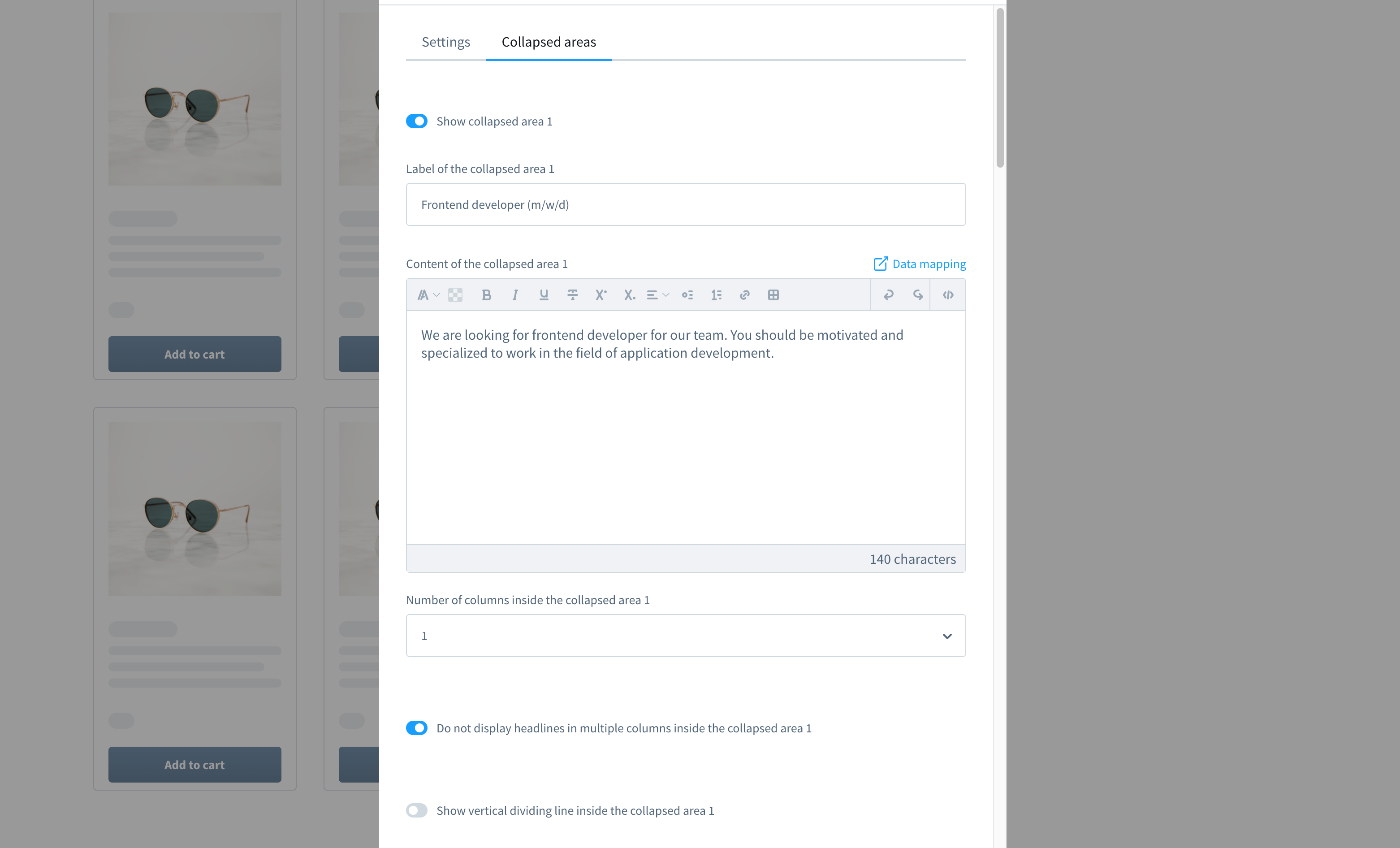Click the insert table icon
Screen dimensions: 1400x848
tap(774, 294)
